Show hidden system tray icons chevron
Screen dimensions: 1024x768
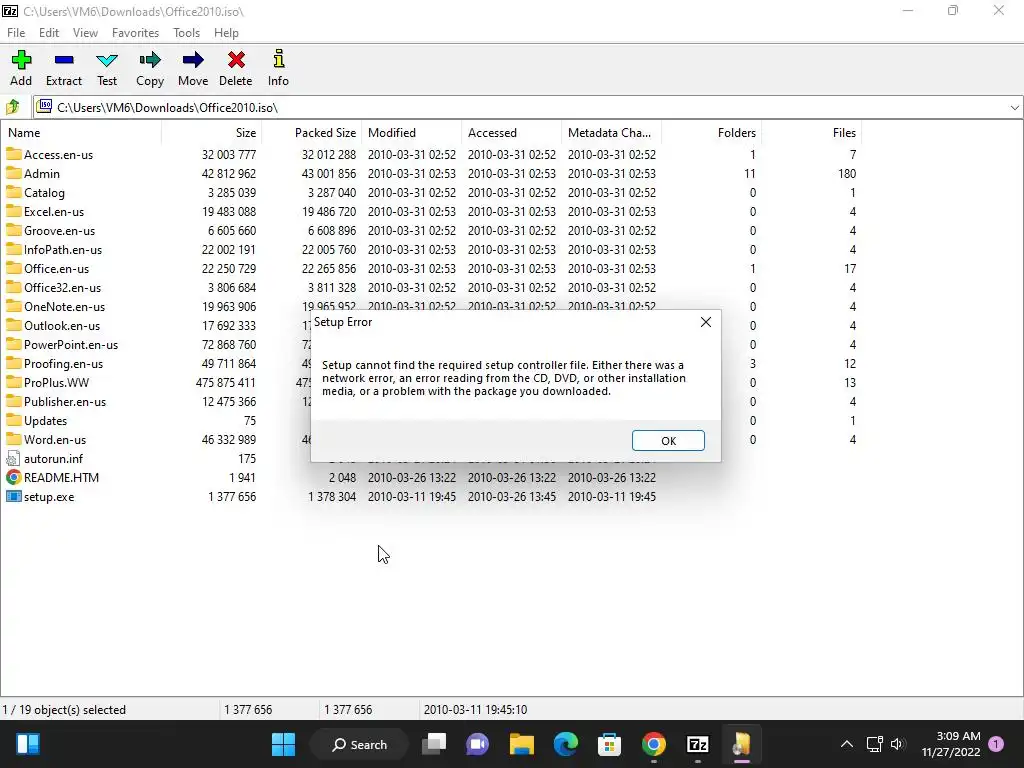[846, 744]
